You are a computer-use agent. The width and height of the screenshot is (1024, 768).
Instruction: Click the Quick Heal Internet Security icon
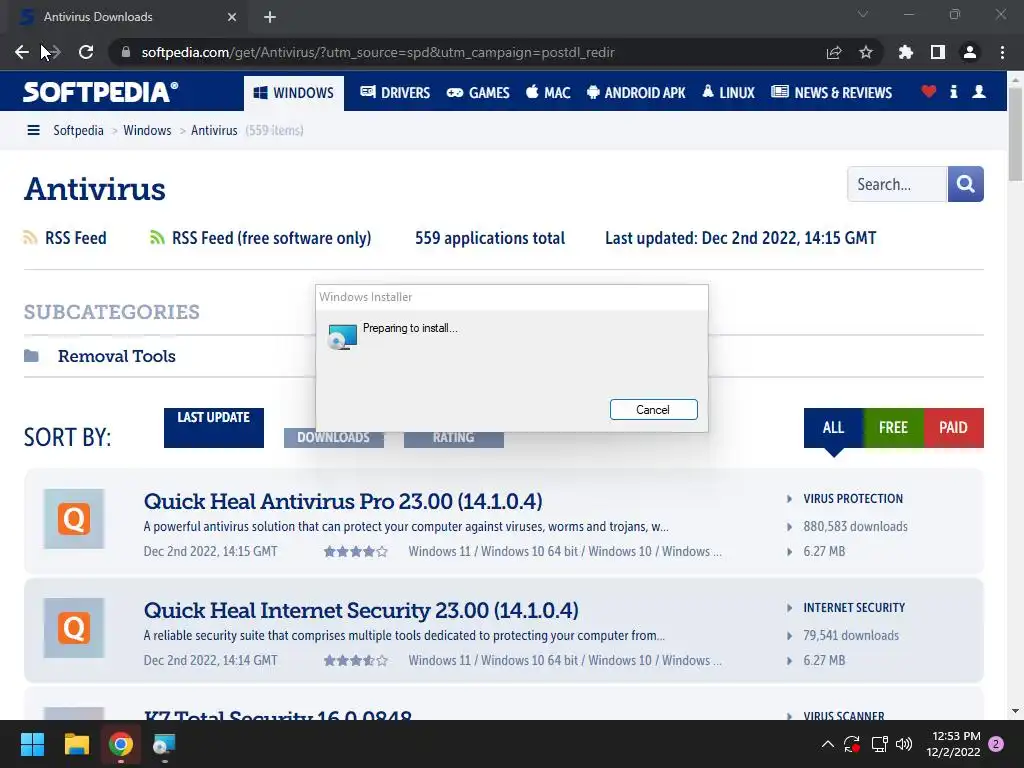[74, 628]
